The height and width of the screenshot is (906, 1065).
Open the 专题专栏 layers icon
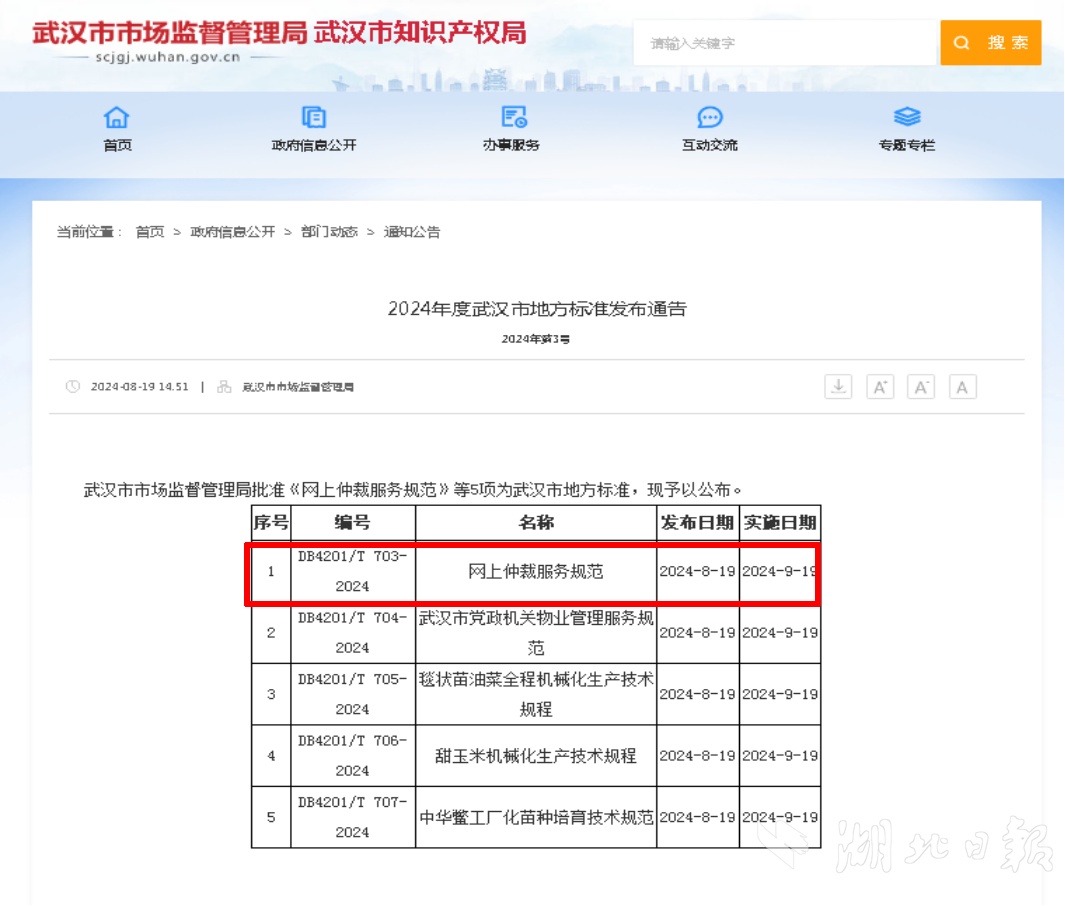tap(906, 118)
